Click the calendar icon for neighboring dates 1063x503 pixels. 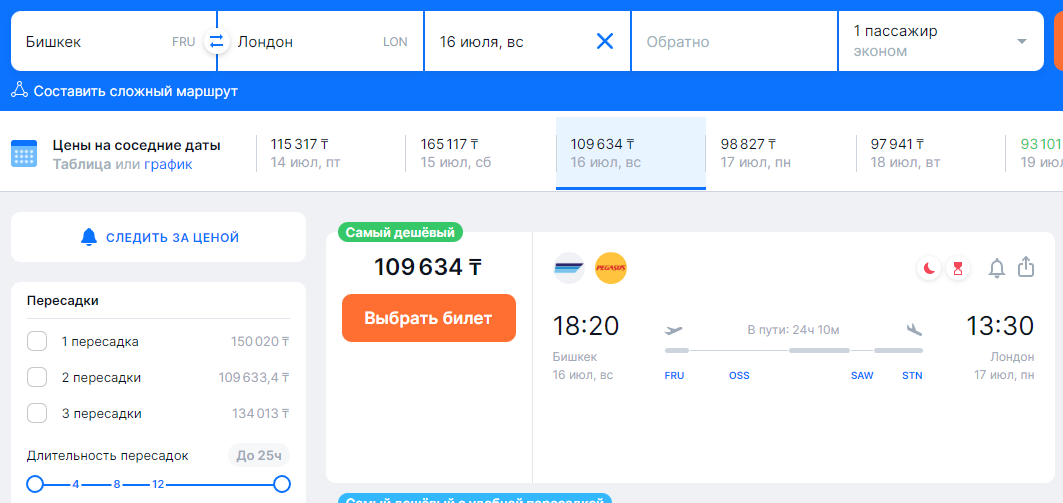pos(24,154)
